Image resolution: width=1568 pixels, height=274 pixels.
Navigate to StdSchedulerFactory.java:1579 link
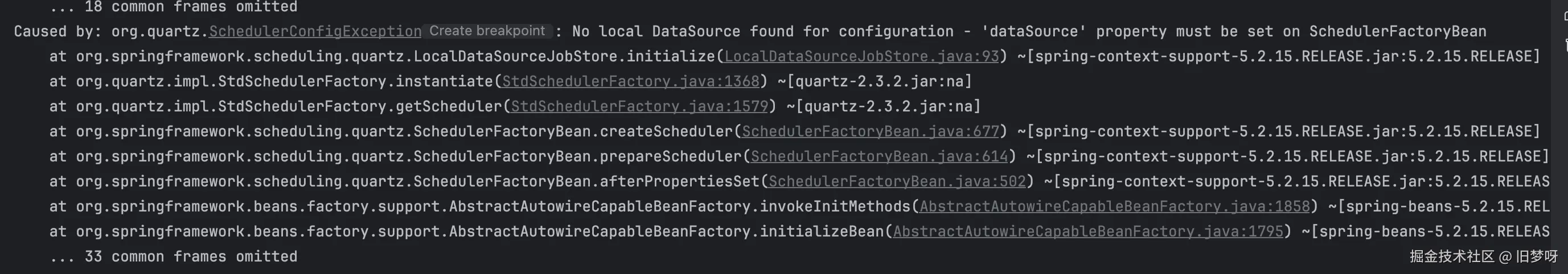tap(639, 106)
